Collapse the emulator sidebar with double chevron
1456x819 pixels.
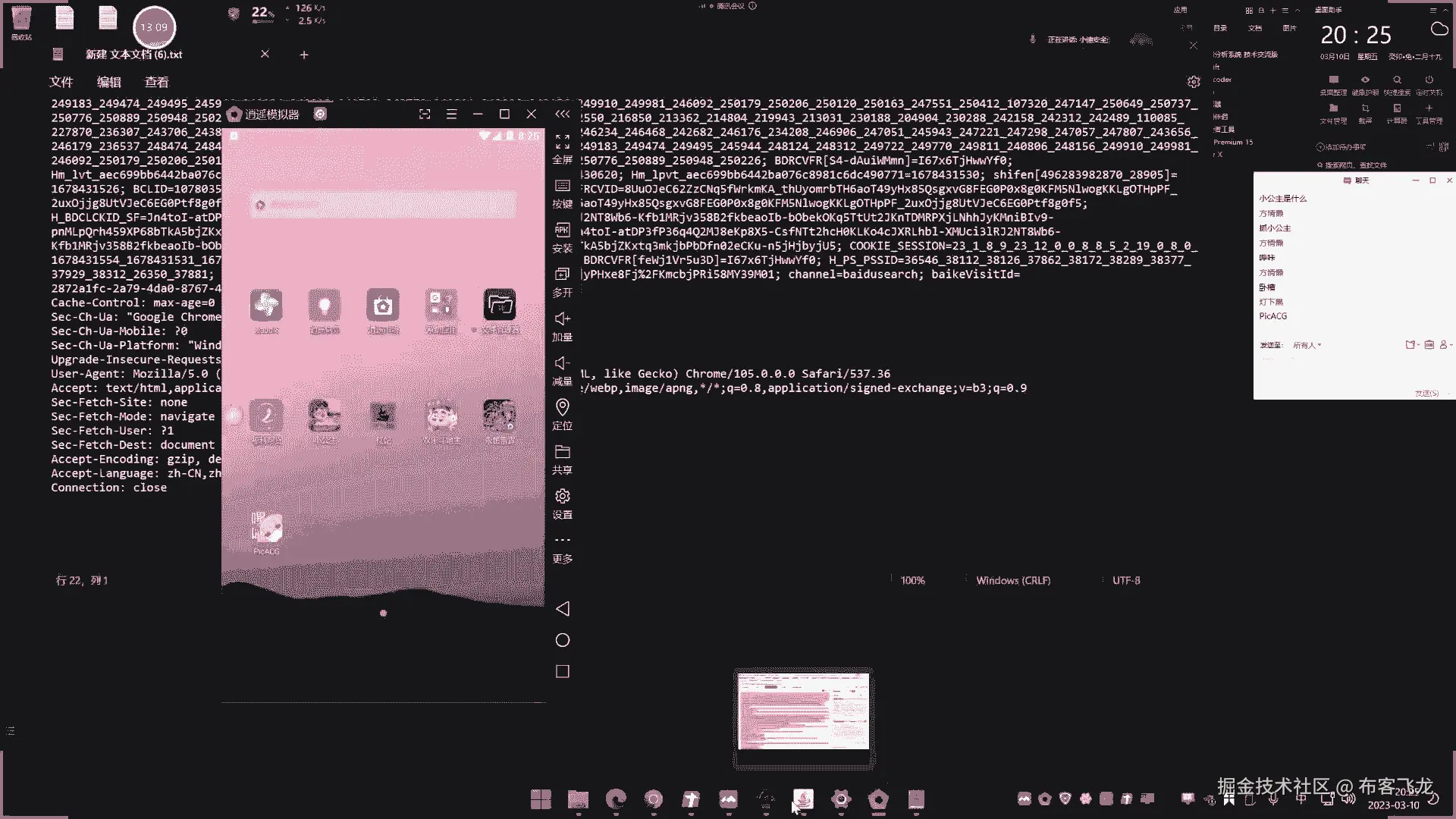tap(562, 114)
